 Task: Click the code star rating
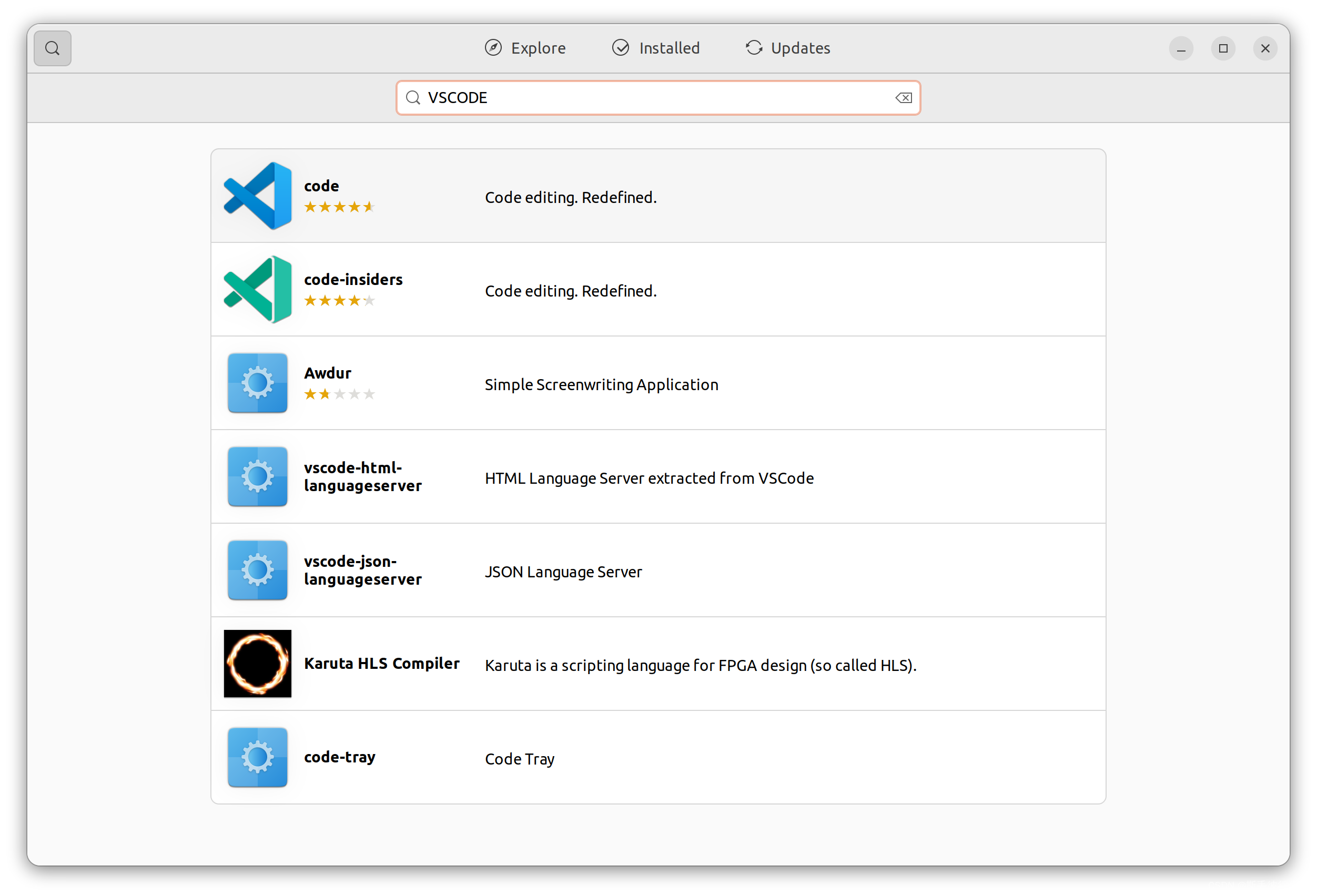(x=339, y=207)
